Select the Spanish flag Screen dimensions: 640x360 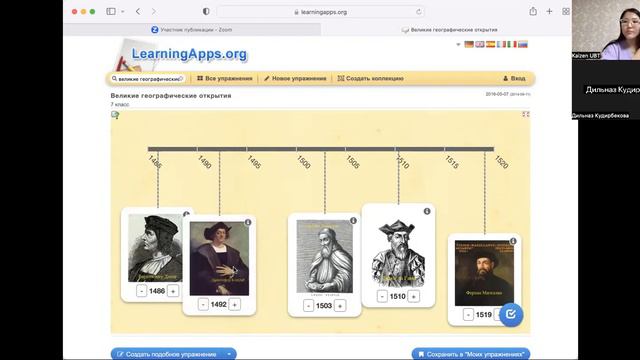coord(490,44)
